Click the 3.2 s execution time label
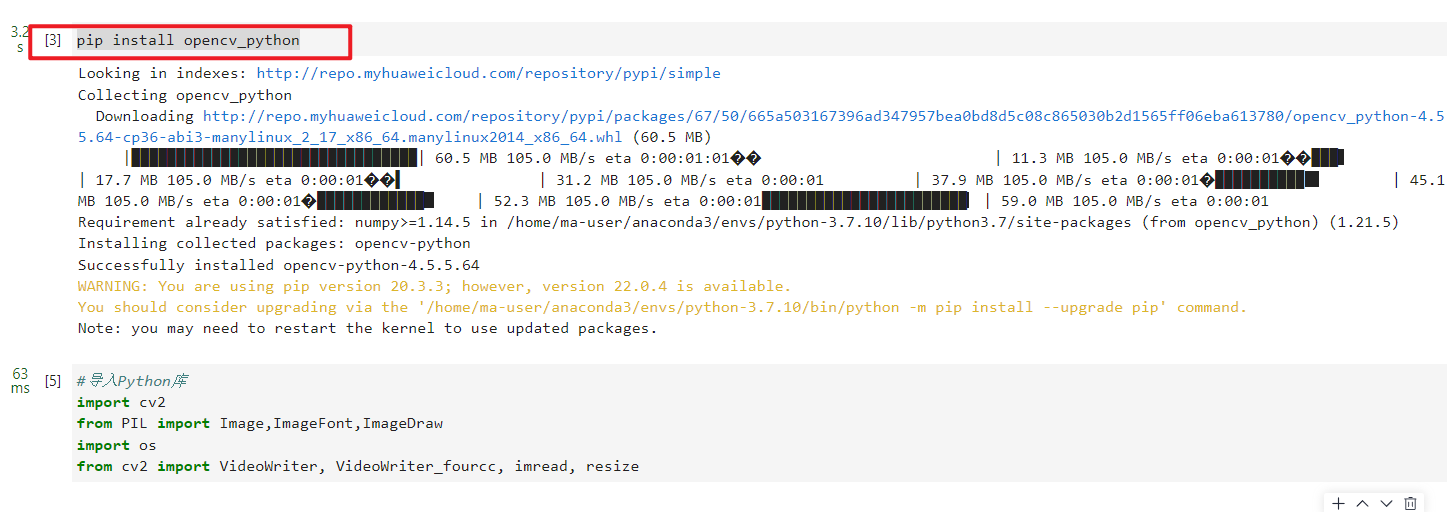 pyautogui.click(x=20, y=39)
